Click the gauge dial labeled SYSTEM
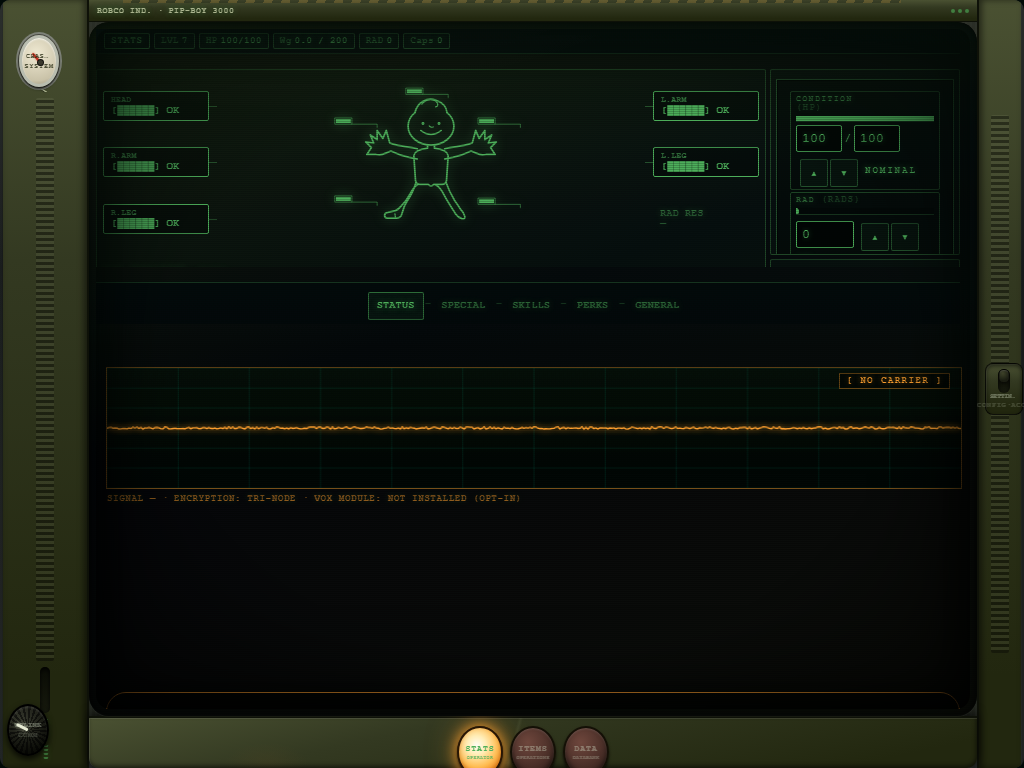Screen dimensions: 1024x768 pos(39,61)
